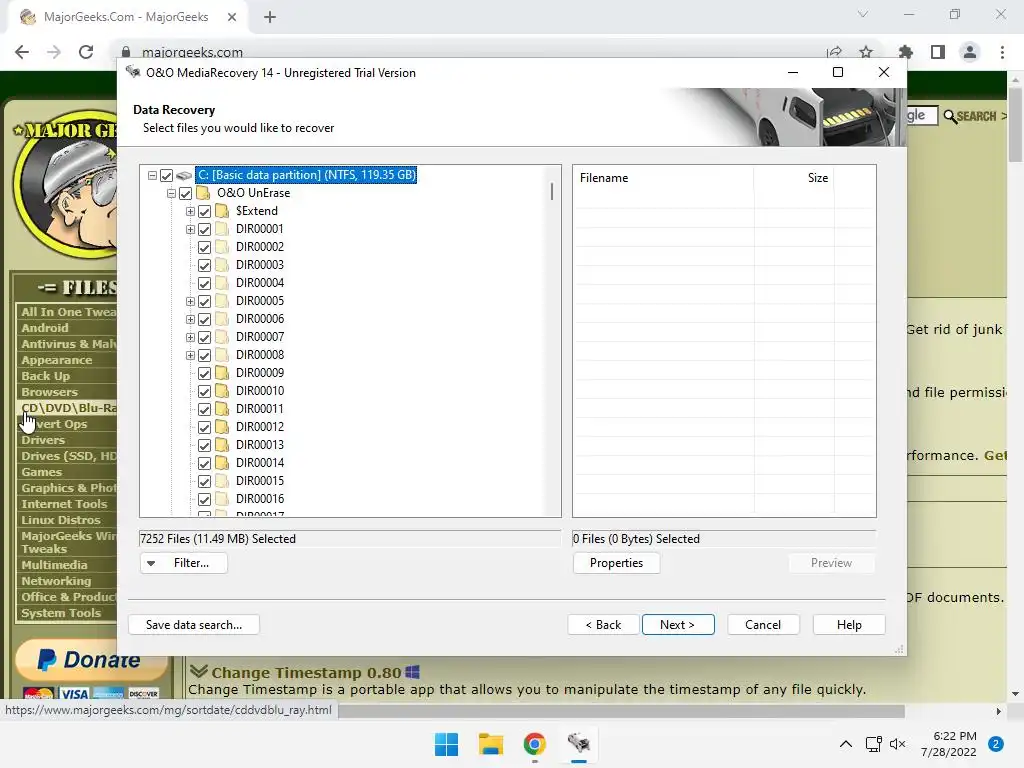The image size is (1024, 768).
Task: Open the Chrome profile avatar
Action: tap(970, 52)
